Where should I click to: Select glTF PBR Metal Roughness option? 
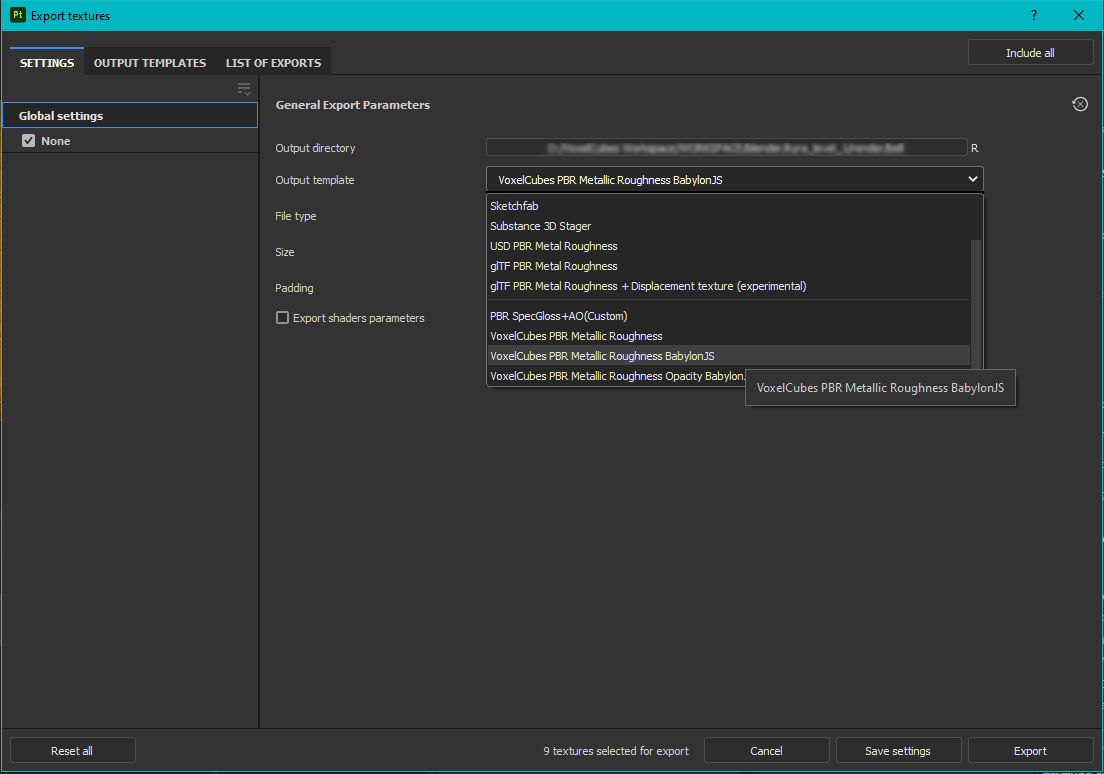[x=554, y=265]
